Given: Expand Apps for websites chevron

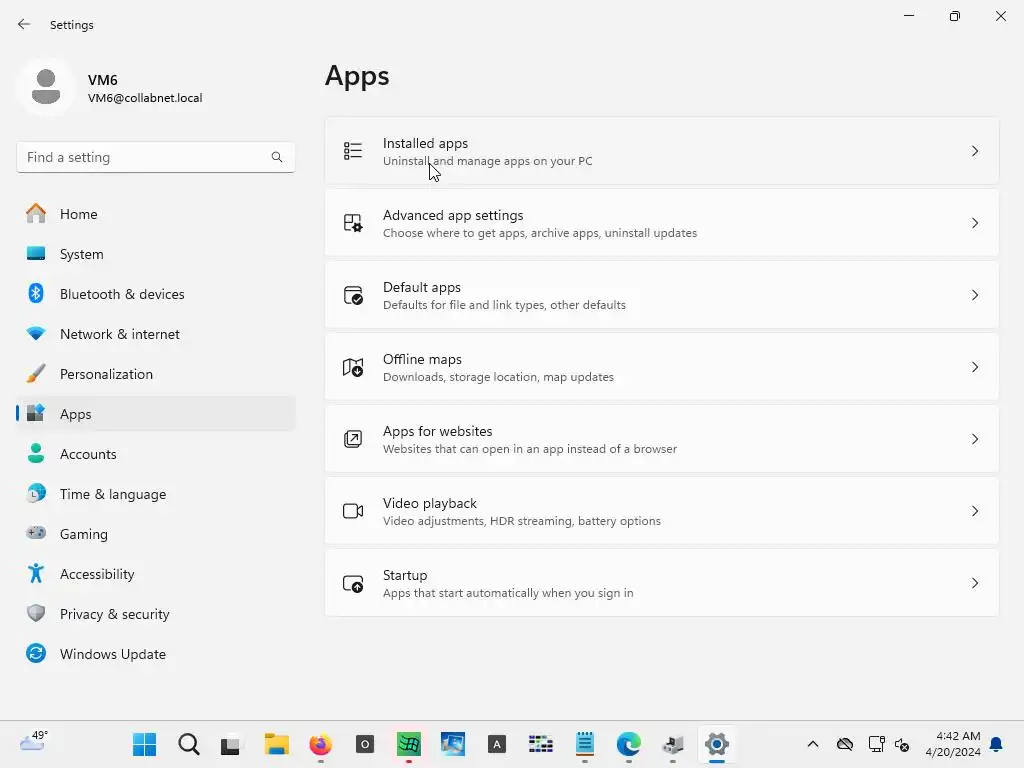Looking at the screenshot, I should tap(974, 439).
